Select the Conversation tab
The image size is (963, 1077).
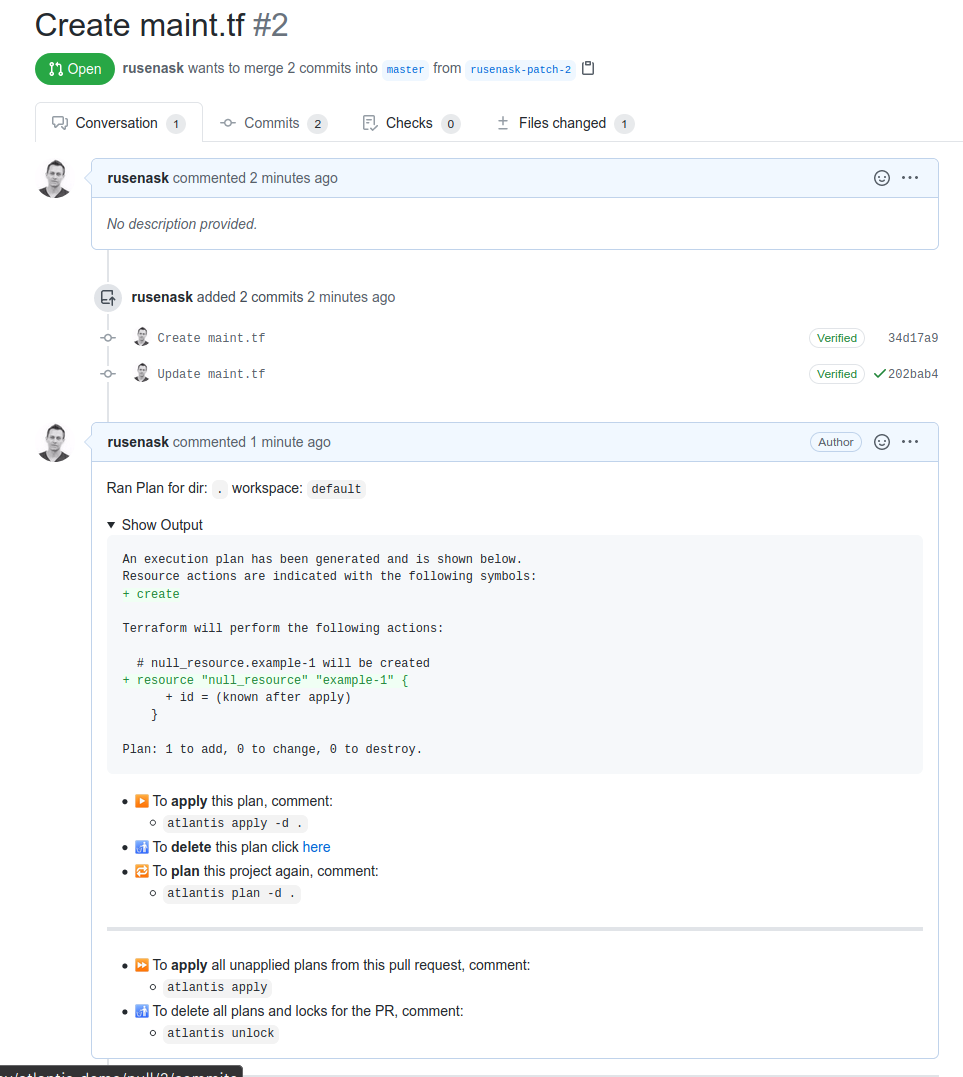[117, 123]
